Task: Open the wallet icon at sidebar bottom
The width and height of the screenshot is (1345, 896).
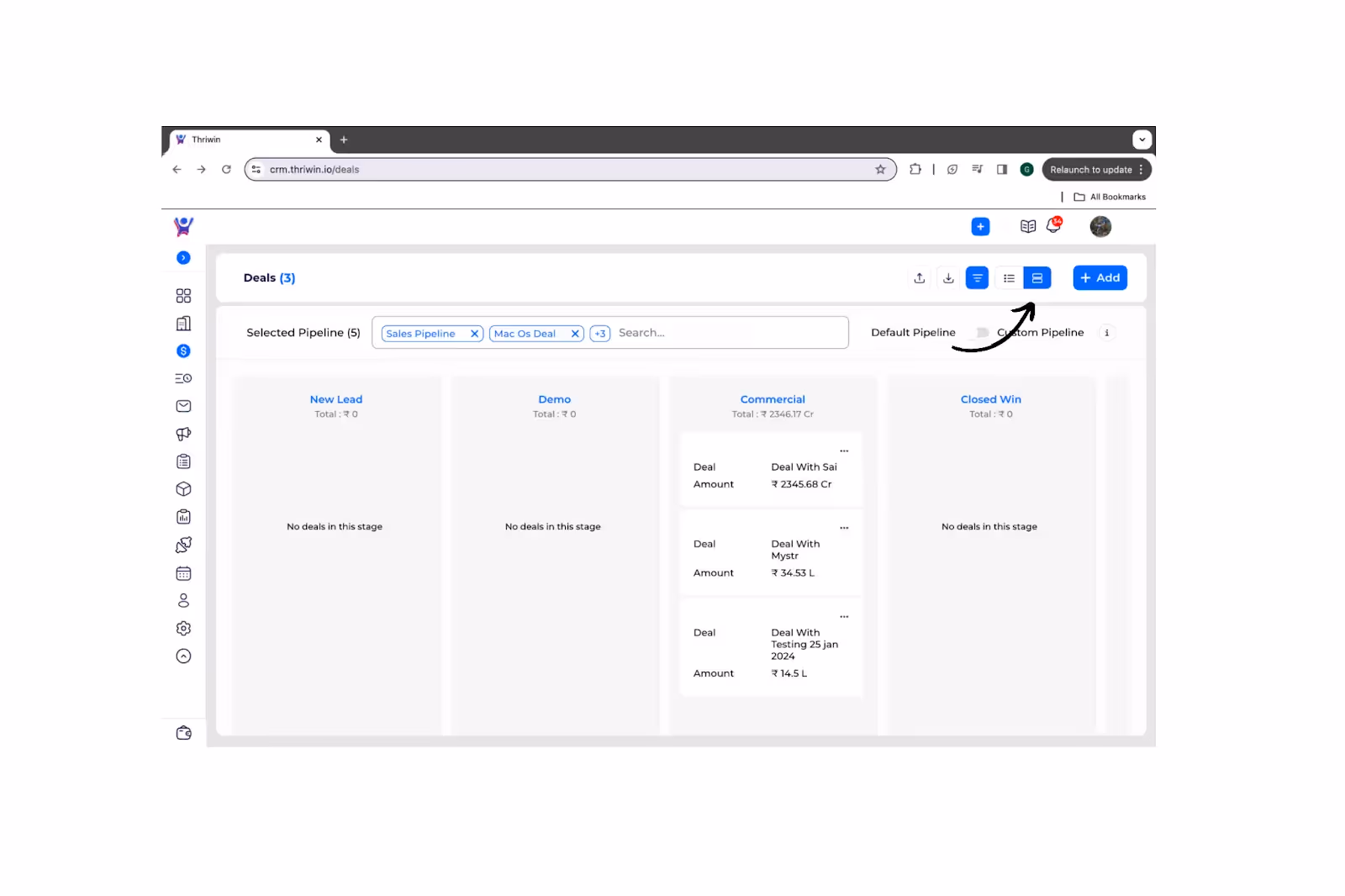Action: point(183,733)
